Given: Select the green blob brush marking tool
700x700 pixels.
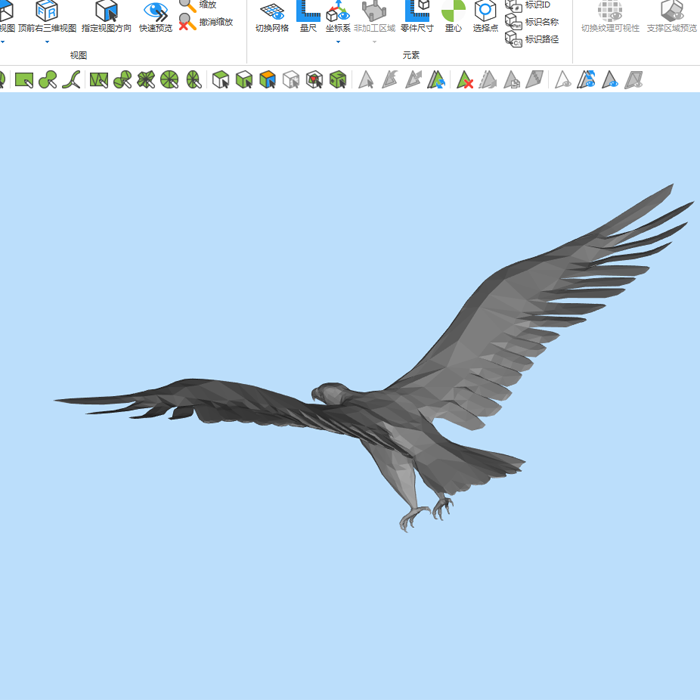Looking at the screenshot, I should 48,80.
